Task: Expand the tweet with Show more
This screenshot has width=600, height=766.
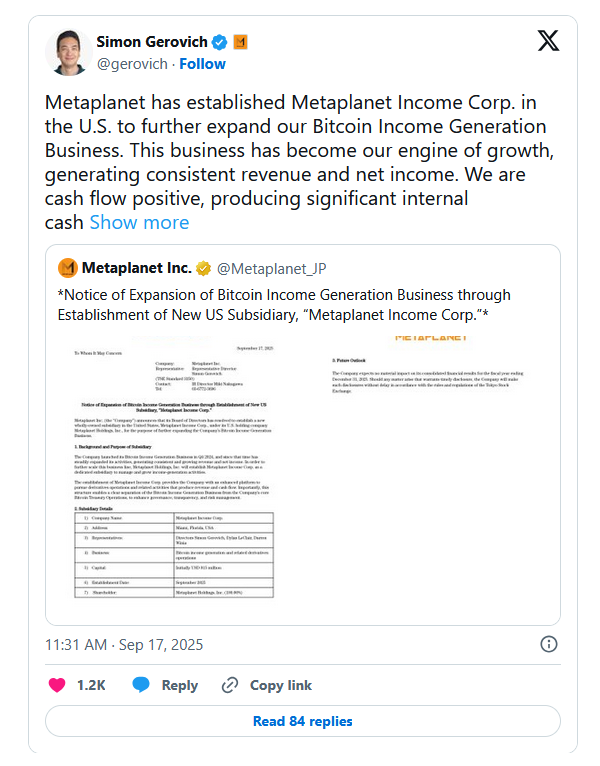Action: pos(139,223)
